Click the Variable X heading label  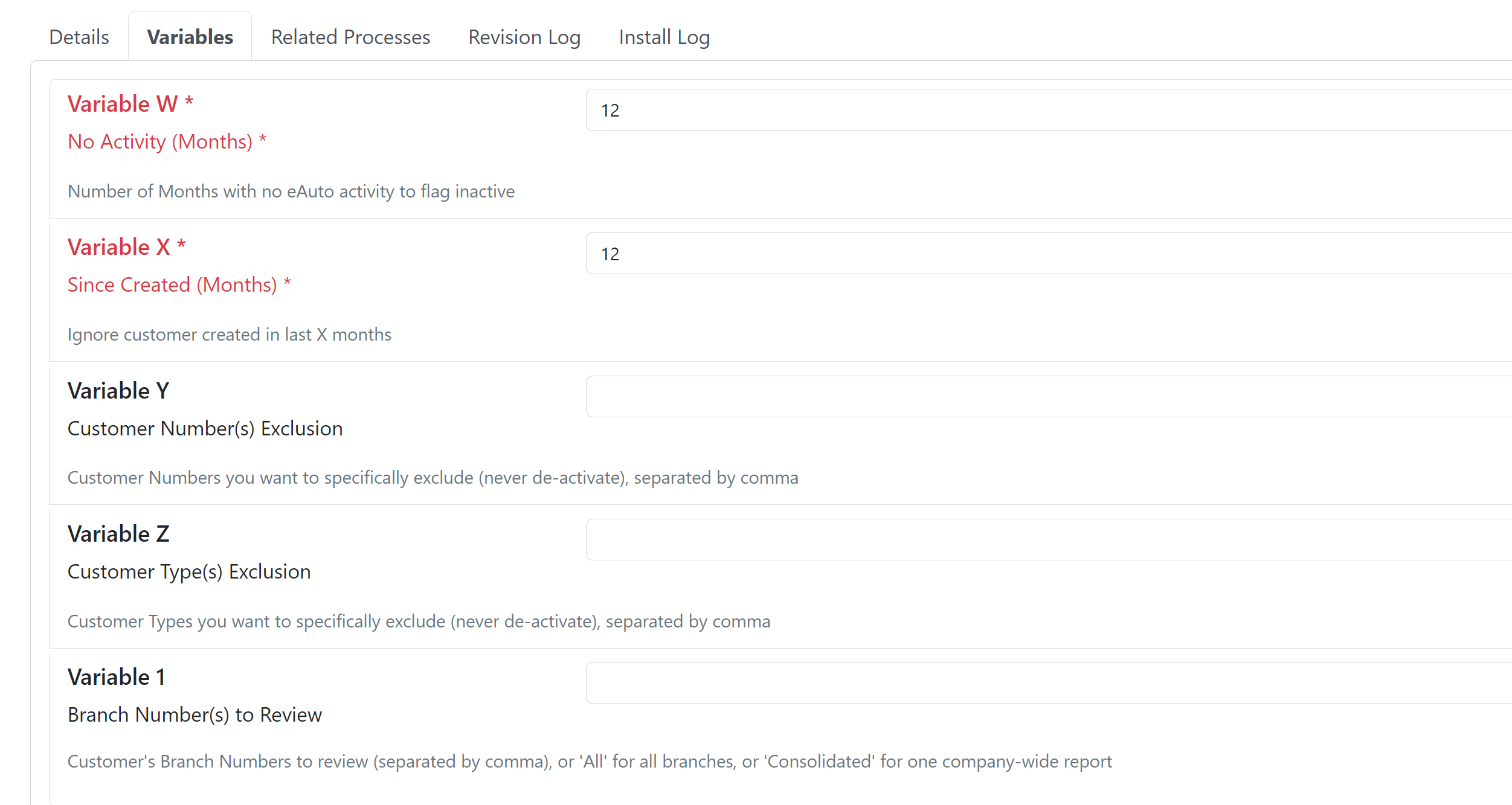[126, 246]
